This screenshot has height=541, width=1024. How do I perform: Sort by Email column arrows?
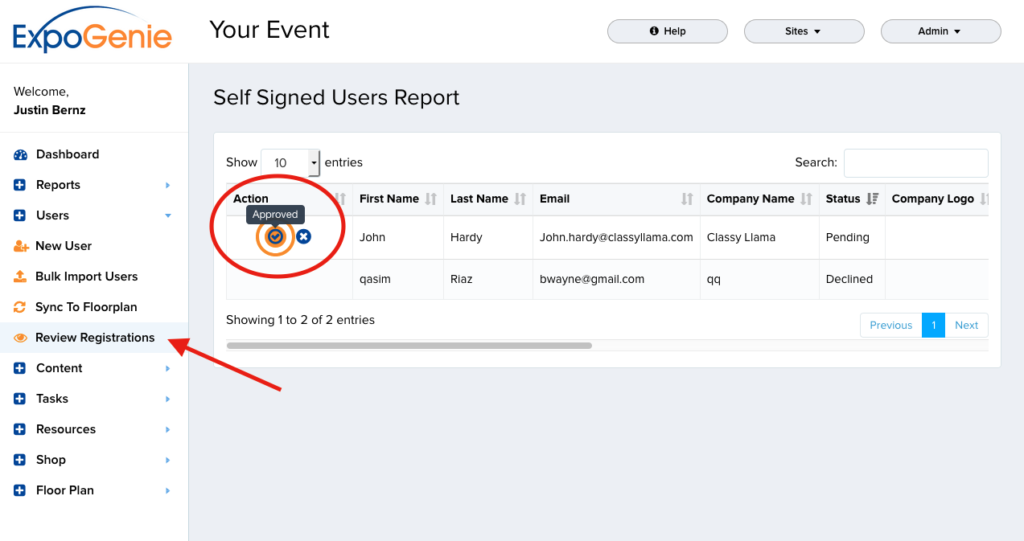click(x=687, y=199)
